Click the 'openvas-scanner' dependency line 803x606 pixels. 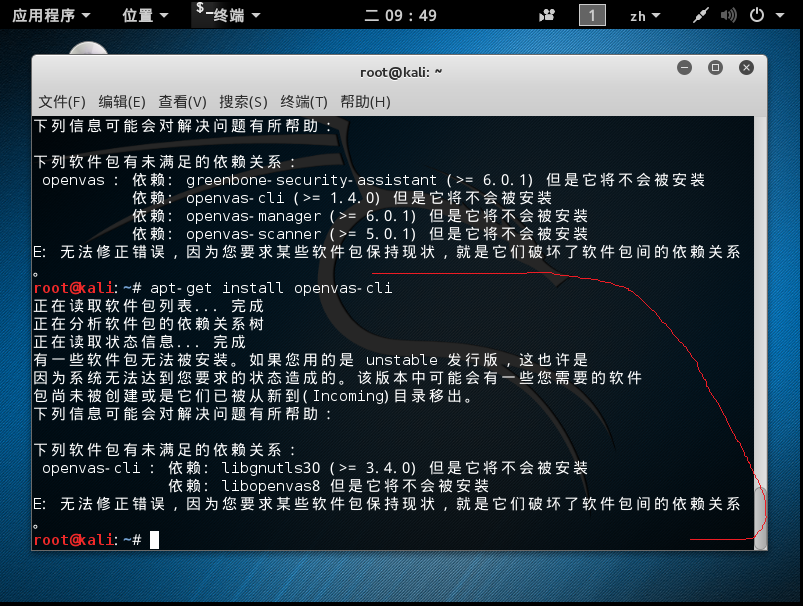[x=361, y=234]
